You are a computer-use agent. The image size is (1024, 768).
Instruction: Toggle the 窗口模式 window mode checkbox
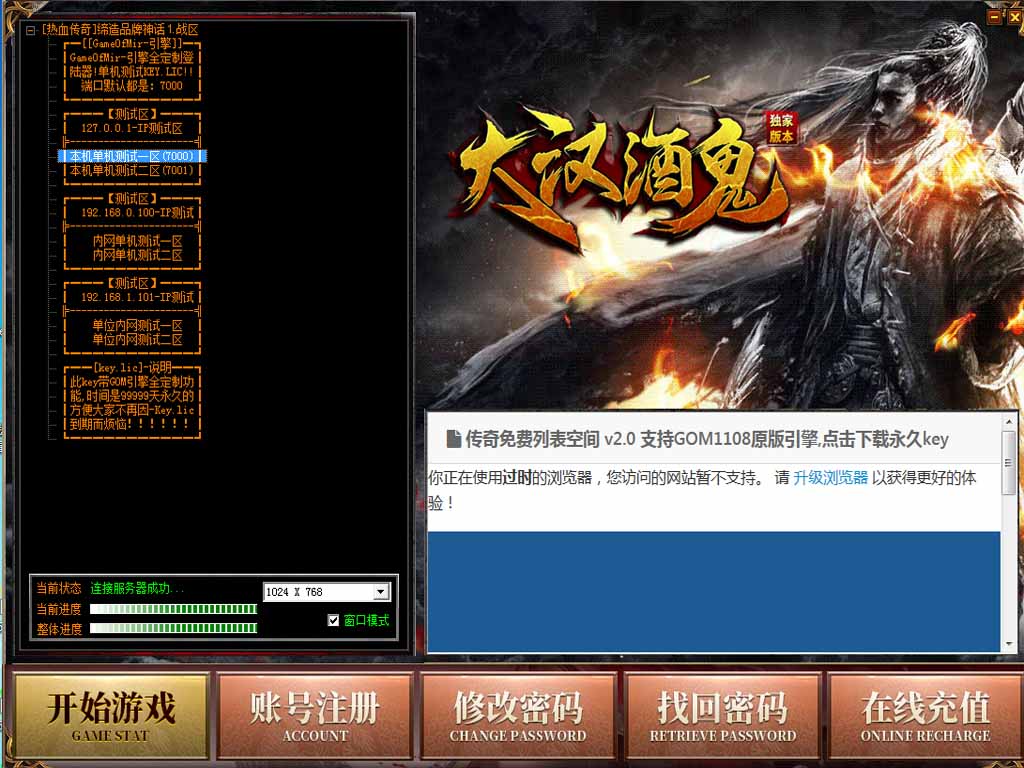tap(334, 620)
